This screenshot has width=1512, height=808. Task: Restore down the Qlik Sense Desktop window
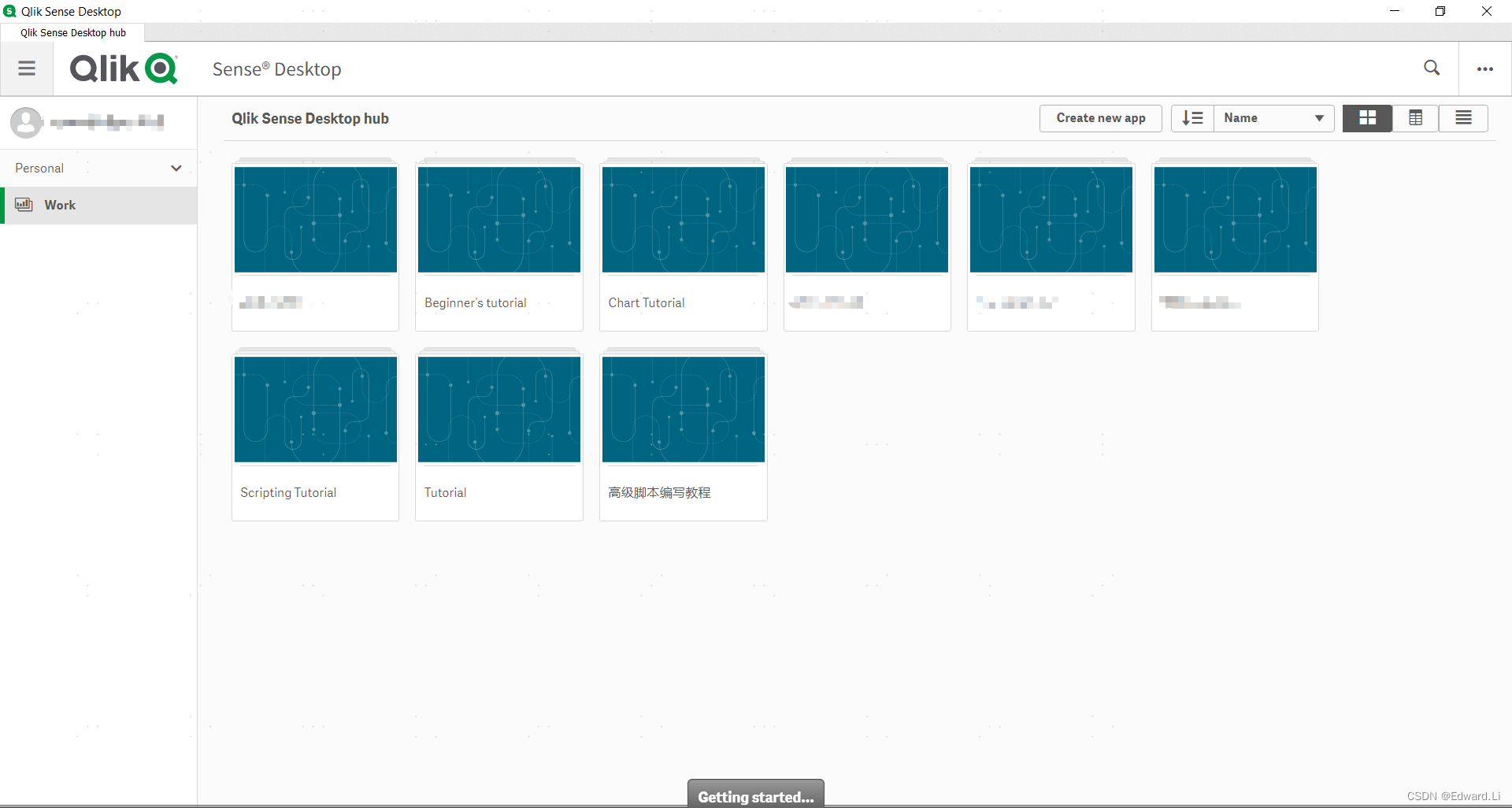click(1440, 11)
